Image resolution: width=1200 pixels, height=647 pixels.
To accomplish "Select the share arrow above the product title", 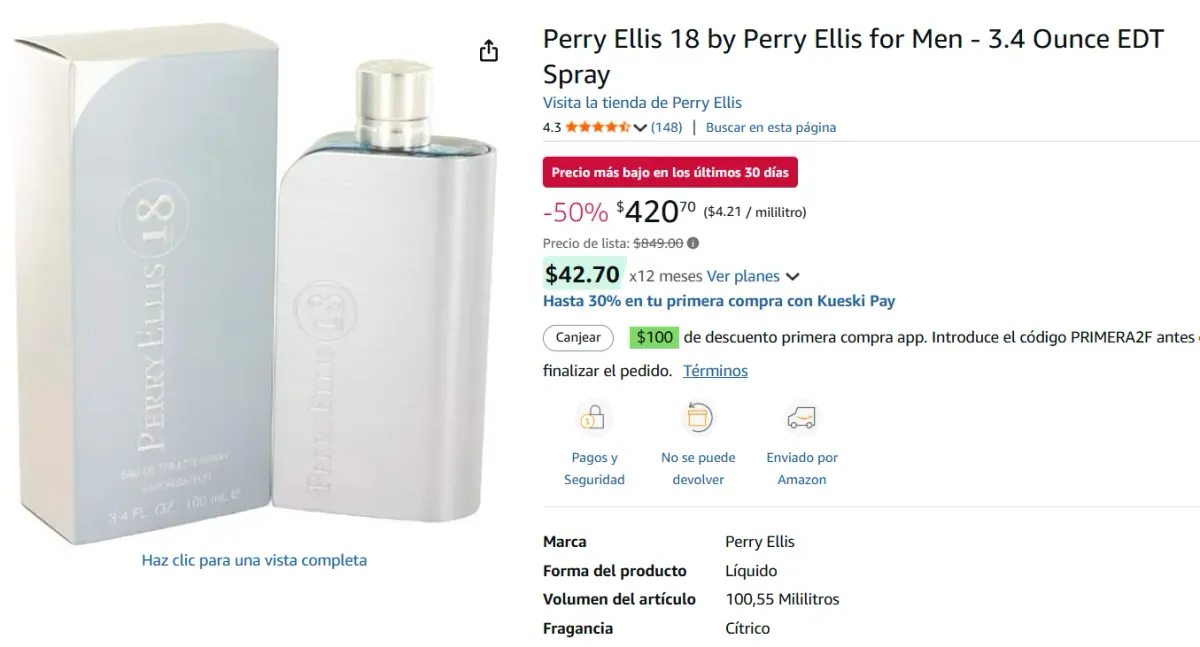I will 488,50.
